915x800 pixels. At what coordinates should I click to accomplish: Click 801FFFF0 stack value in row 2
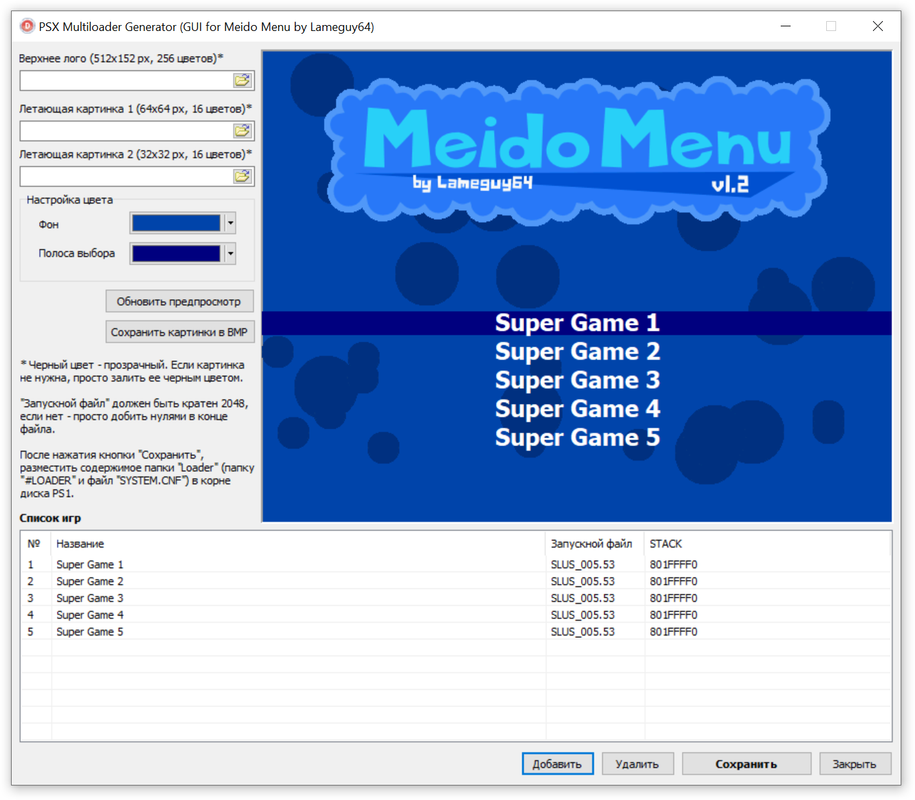[673, 581]
